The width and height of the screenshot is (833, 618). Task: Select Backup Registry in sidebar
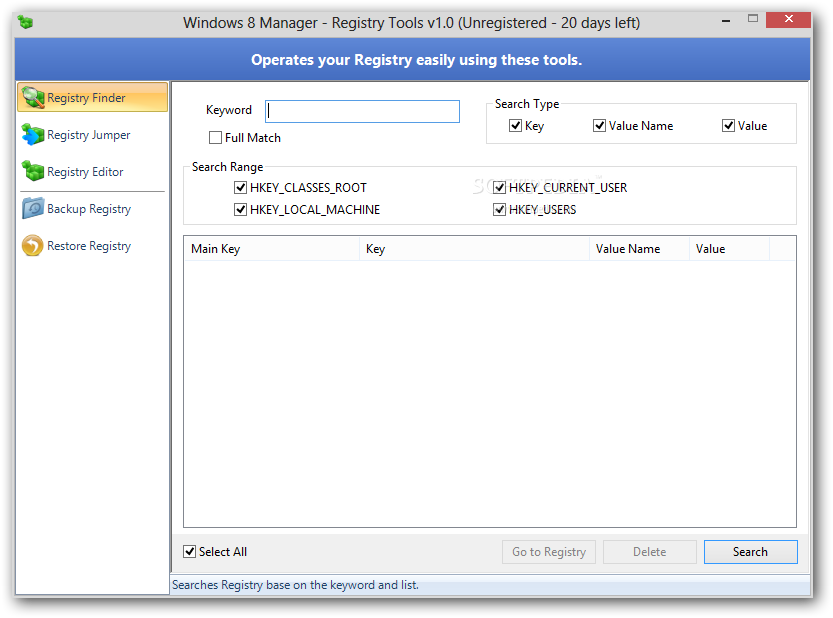pos(92,208)
